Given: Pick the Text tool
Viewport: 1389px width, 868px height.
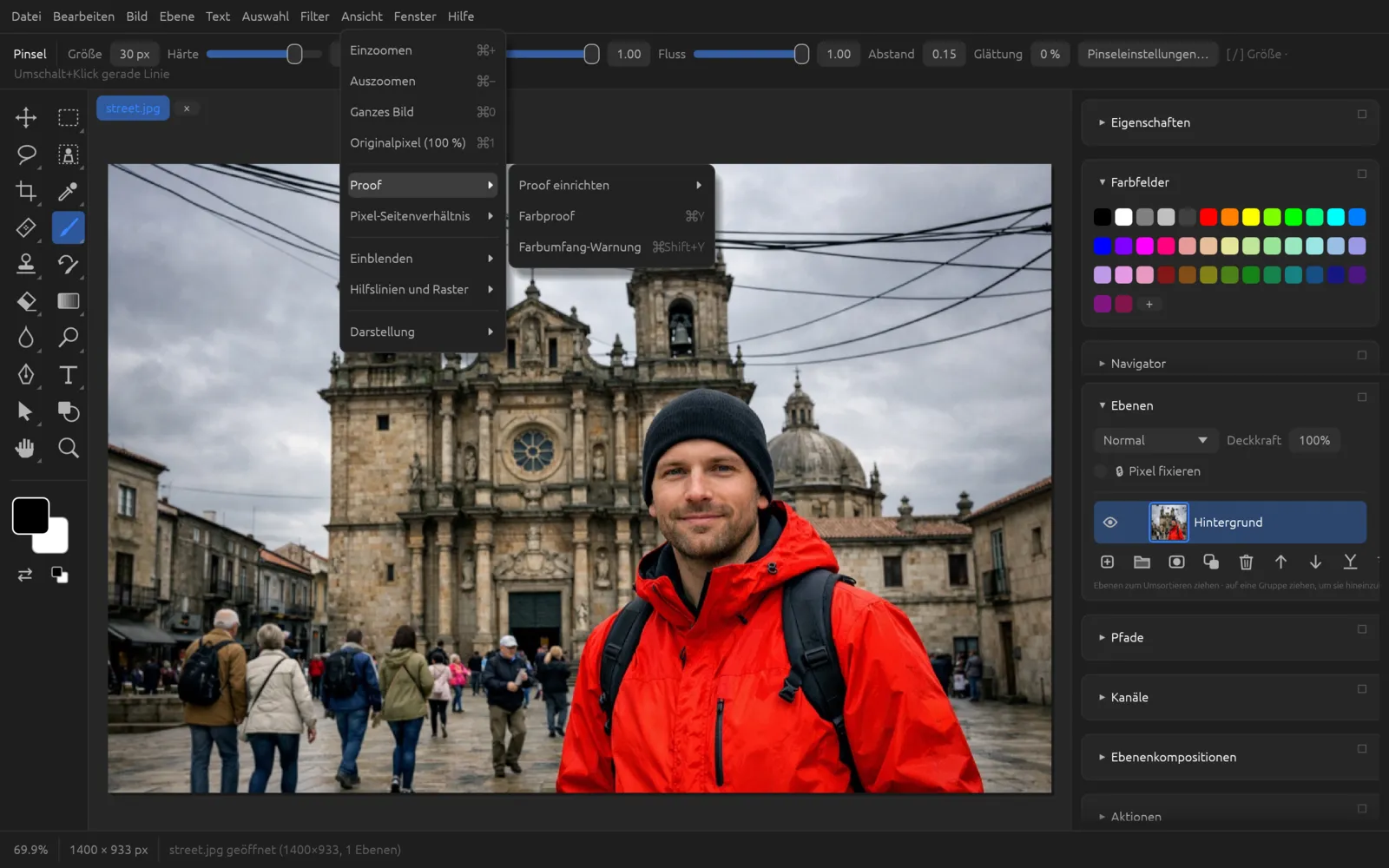Looking at the screenshot, I should coord(68,374).
